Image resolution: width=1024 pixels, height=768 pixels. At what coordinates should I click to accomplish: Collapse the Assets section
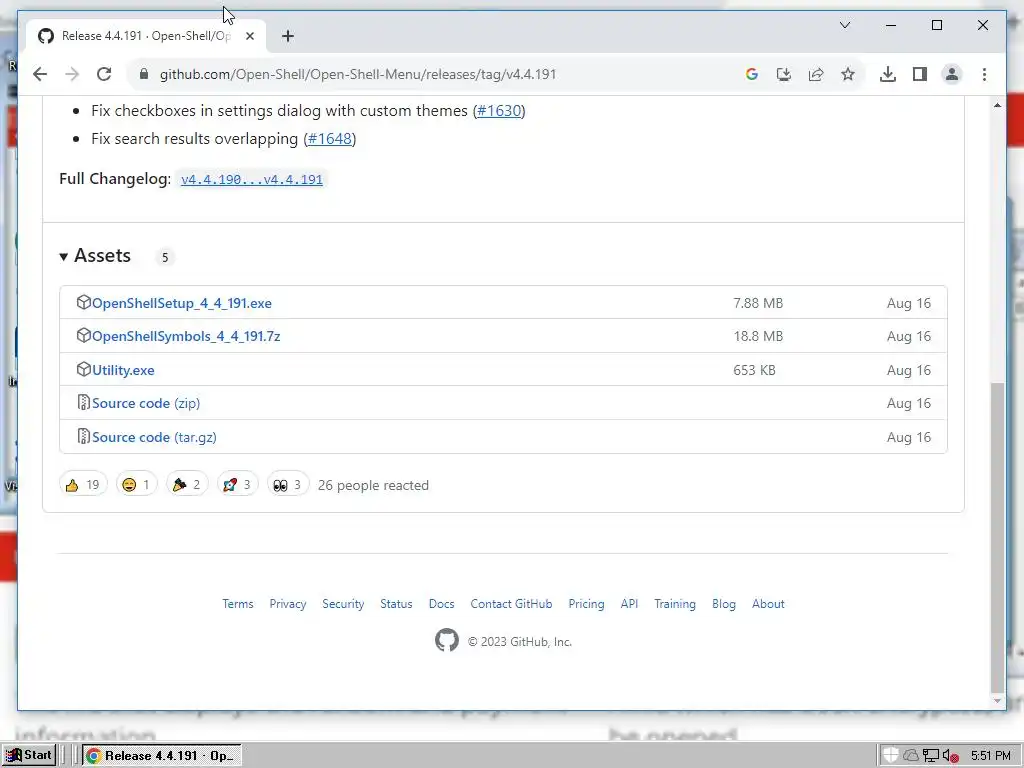click(95, 255)
